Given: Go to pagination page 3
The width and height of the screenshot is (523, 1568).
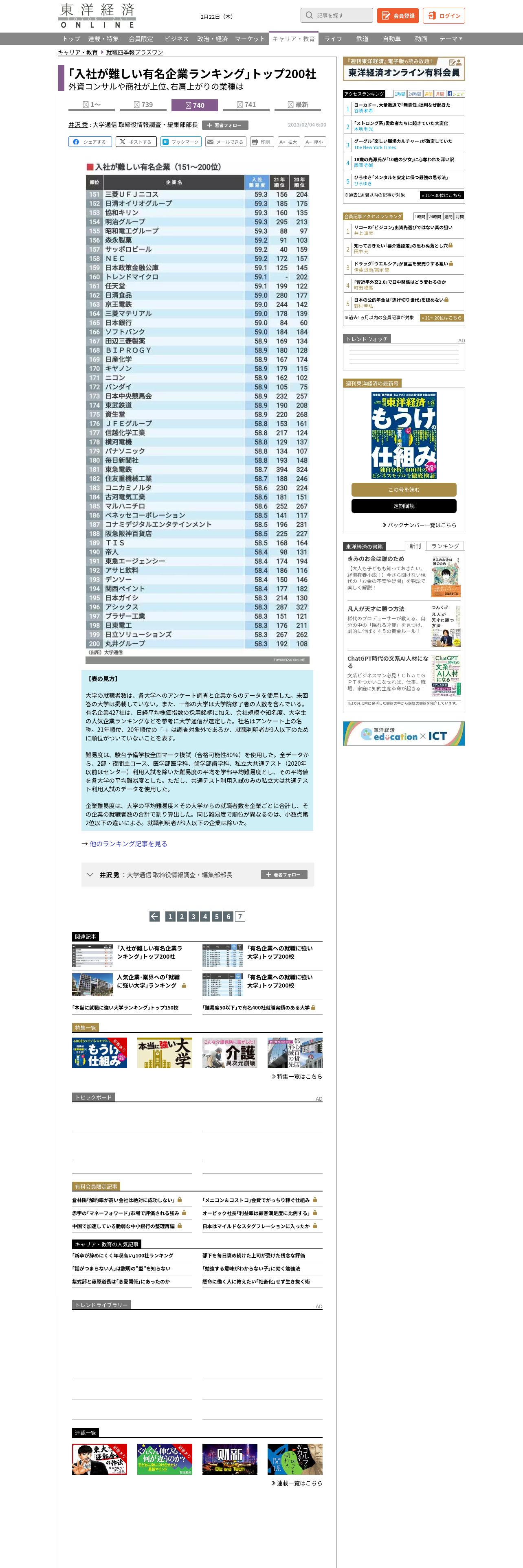Looking at the screenshot, I should [193, 916].
